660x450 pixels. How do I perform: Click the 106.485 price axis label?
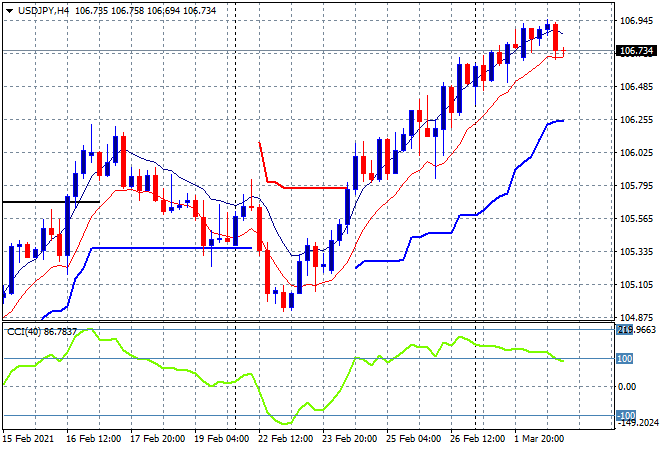(x=636, y=87)
